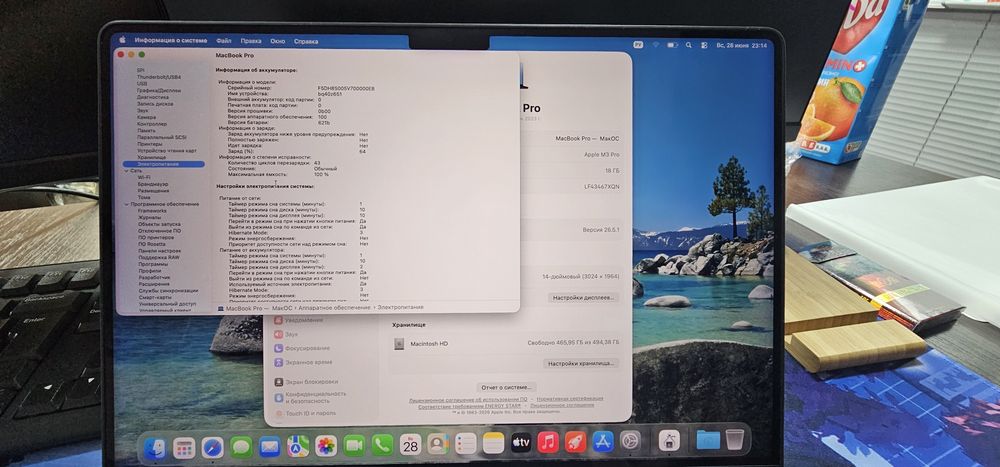Screen dimensions: 1000x467
Task: Click serial number value LF43467XQN
Action: [601, 187]
